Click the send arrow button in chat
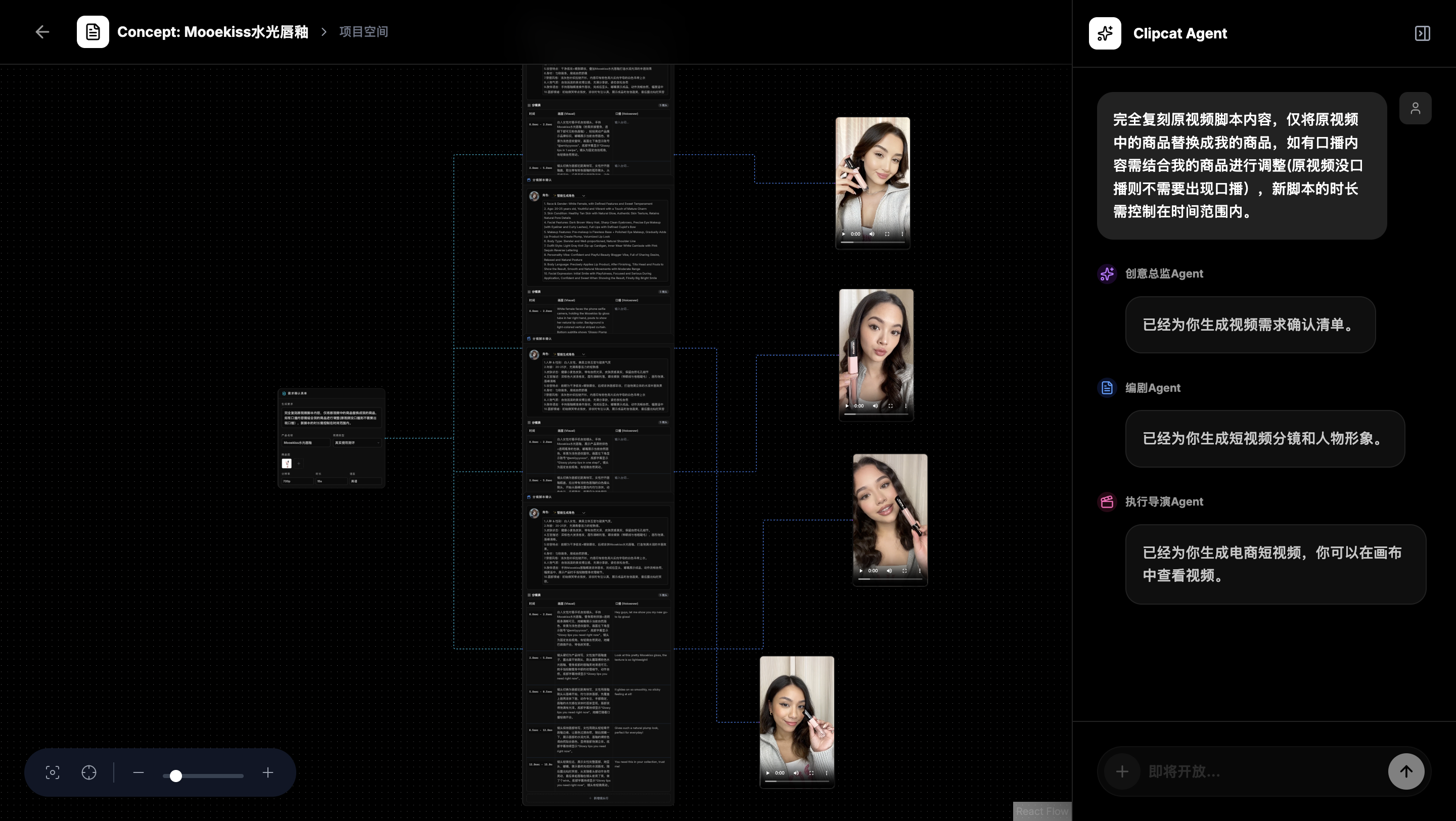The image size is (1456, 821). click(1405, 771)
